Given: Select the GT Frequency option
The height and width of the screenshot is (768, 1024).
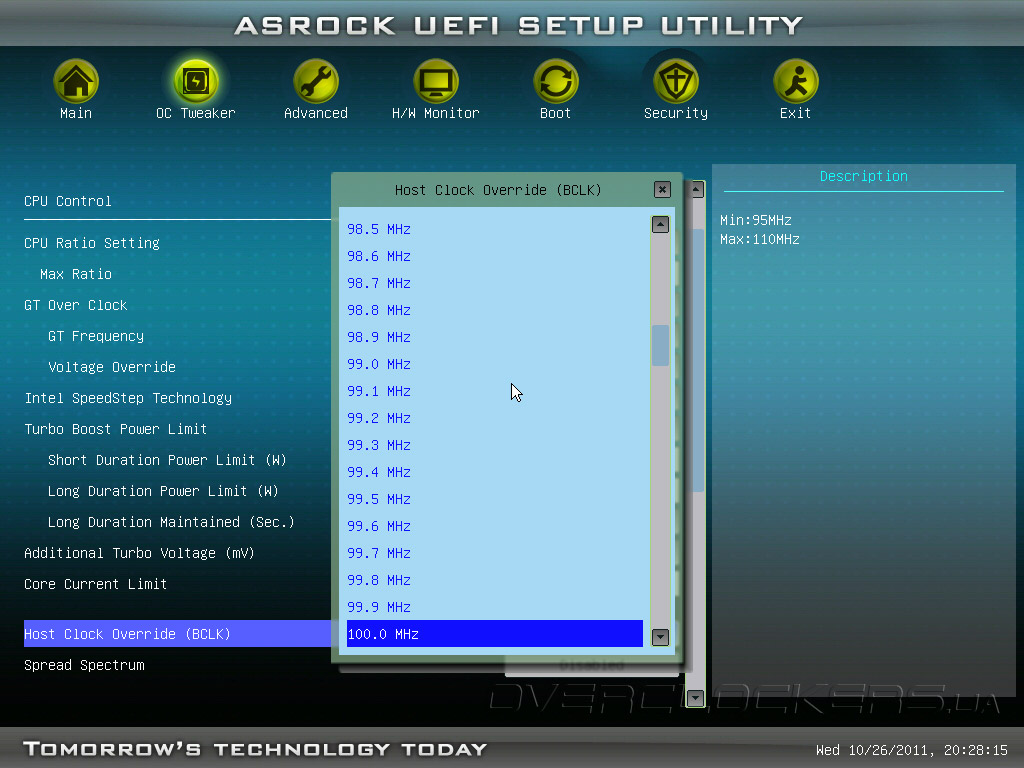Looking at the screenshot, I should point(96,336).
